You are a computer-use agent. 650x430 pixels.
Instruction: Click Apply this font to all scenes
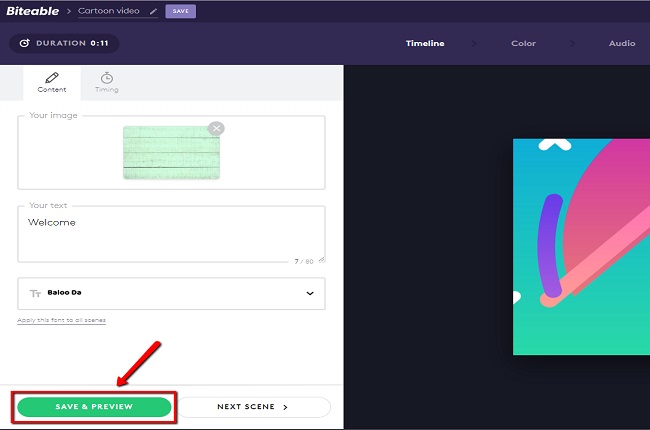tap(61, 320)
